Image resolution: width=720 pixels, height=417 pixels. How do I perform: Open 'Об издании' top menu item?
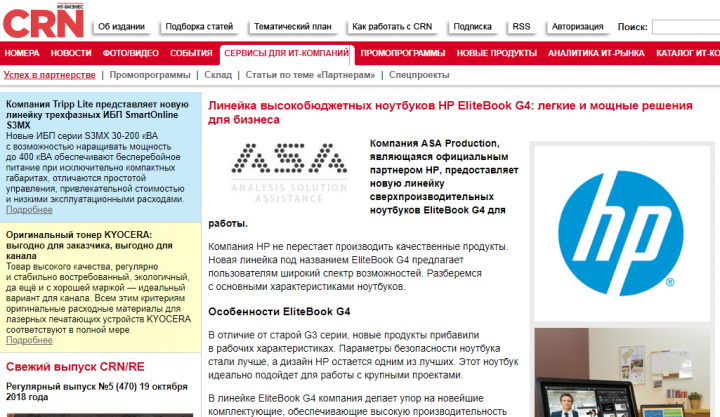(121, 27)
